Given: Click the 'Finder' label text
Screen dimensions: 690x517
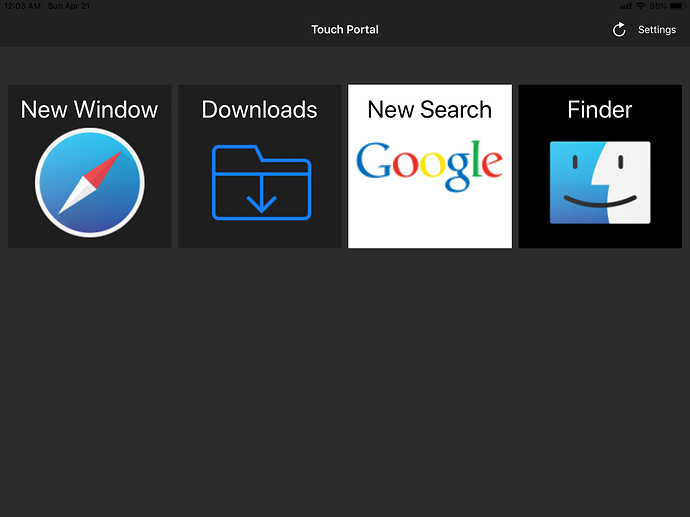Looking at the screenshot, I should pyautogui.click(x=599, y=110).
